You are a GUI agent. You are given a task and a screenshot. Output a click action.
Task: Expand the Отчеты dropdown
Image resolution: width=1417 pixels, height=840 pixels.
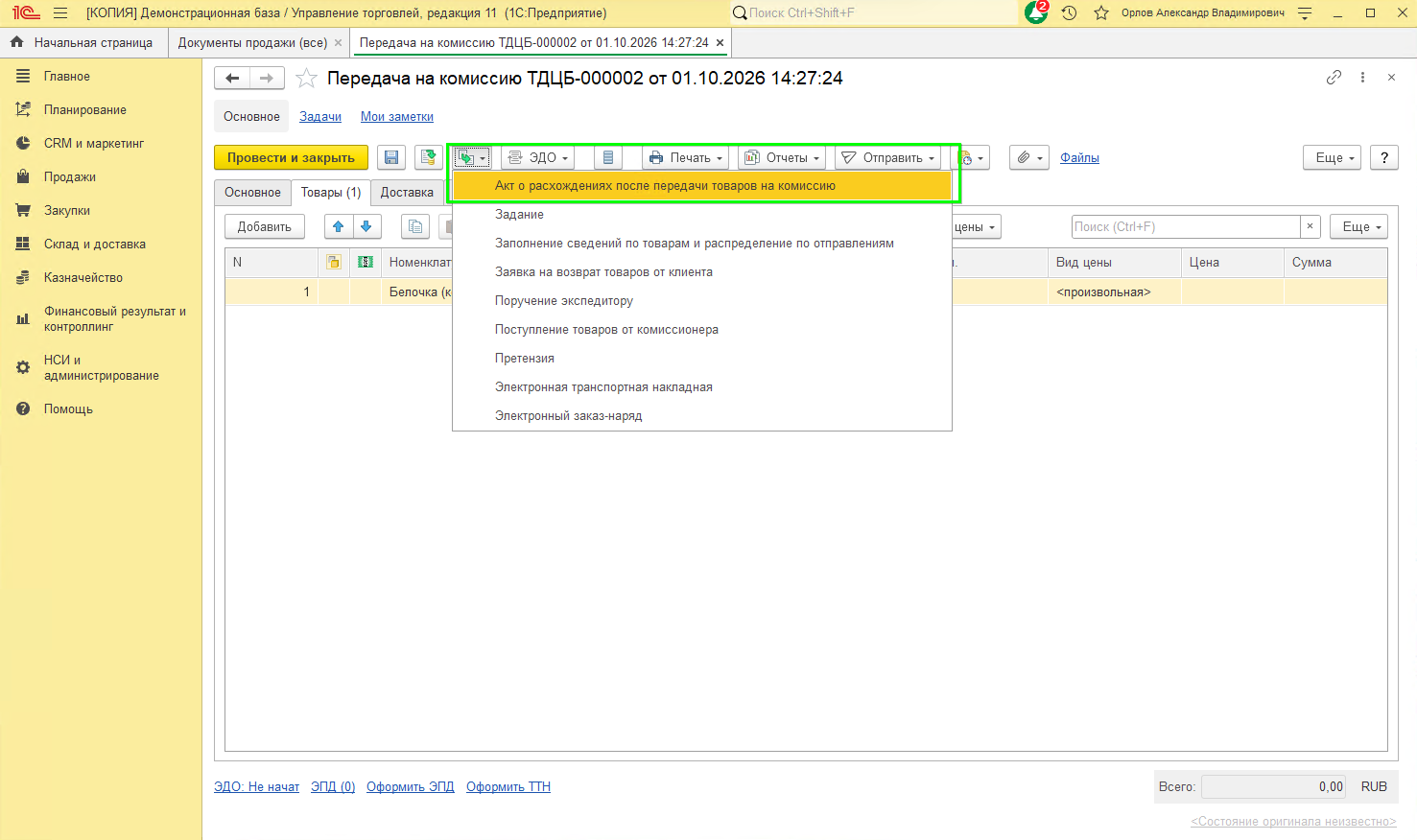coord(782,158)
